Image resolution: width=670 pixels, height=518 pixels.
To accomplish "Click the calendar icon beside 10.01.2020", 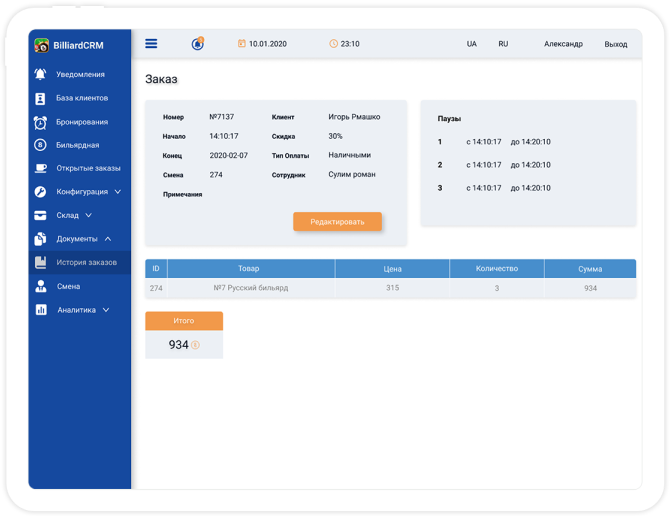I will (241, 44).
